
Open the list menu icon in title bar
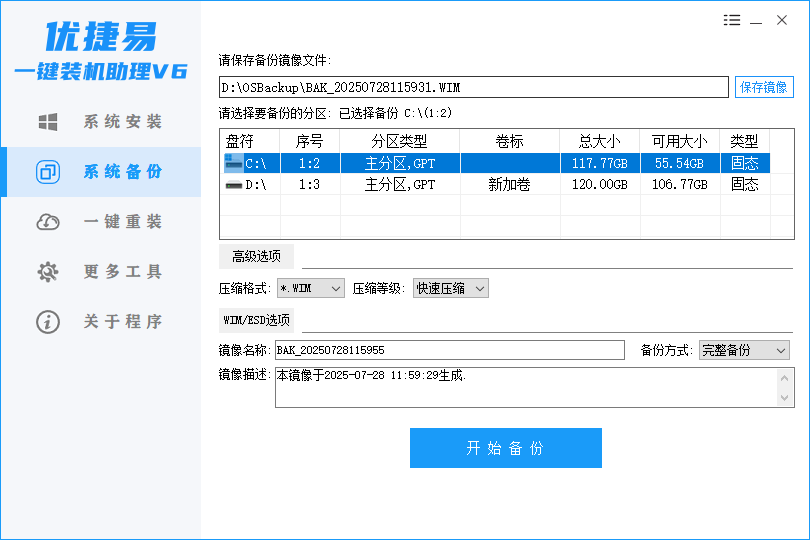coord(731,20)
